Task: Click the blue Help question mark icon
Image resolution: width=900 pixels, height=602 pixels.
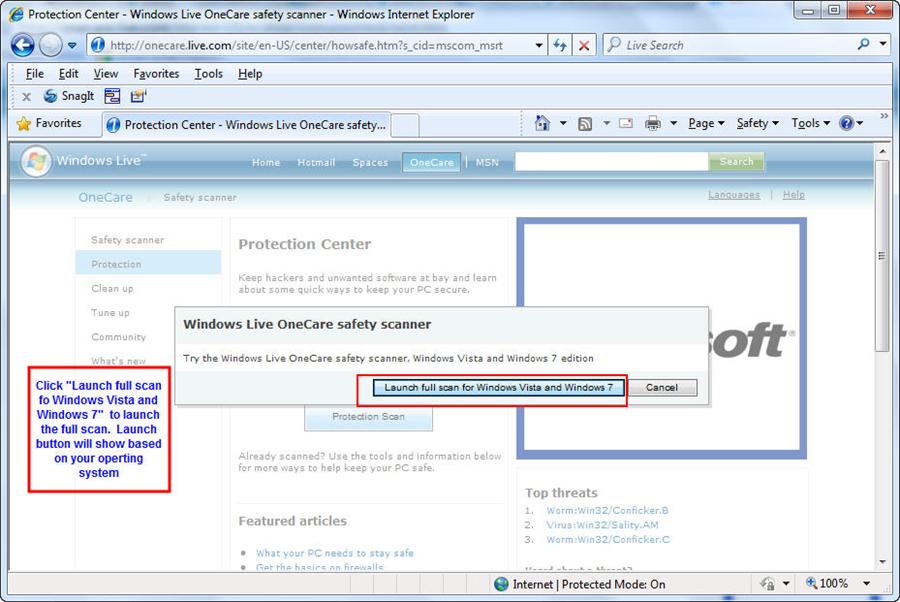Action: point(846,123)
